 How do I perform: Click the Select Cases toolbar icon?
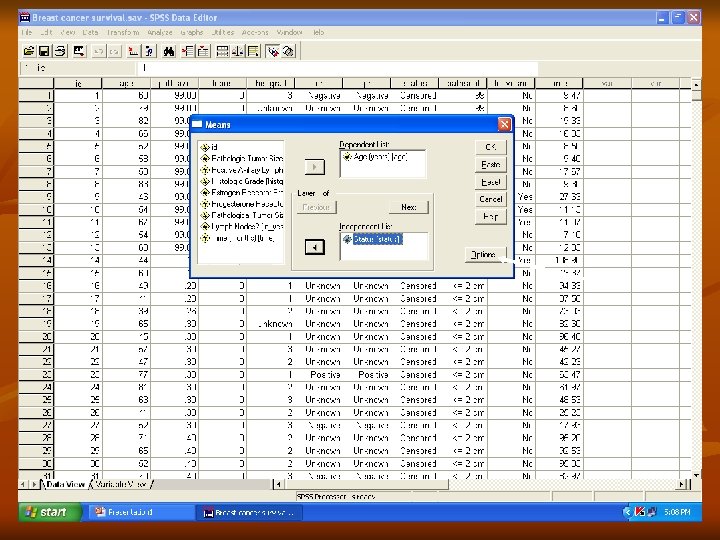[253, 51]
